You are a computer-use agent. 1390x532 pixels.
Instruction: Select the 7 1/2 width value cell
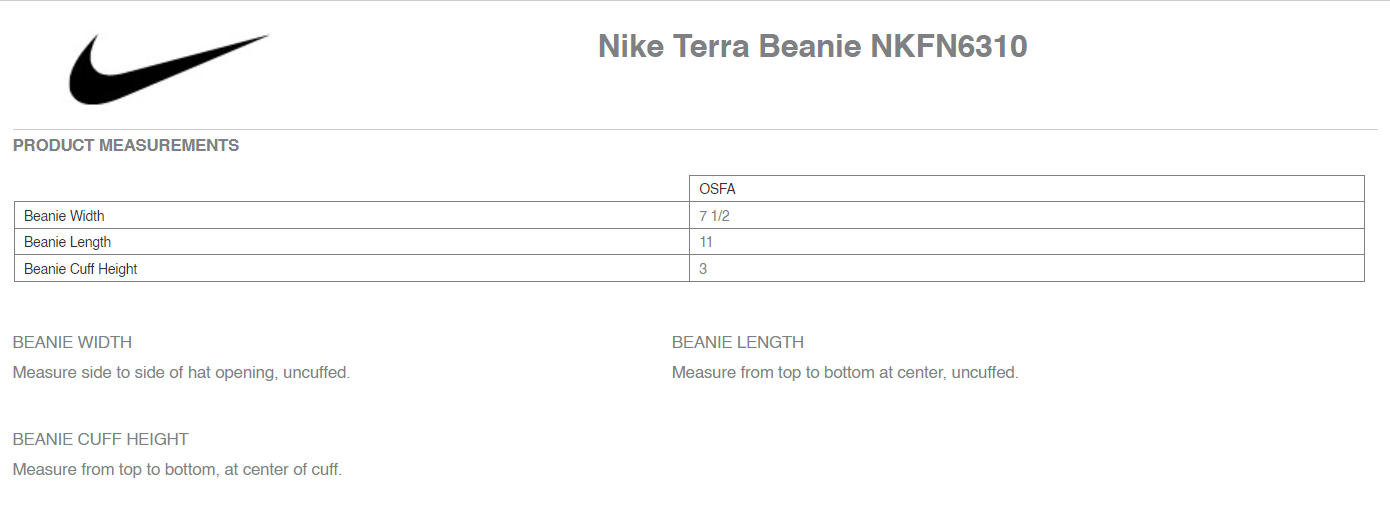1027,216
